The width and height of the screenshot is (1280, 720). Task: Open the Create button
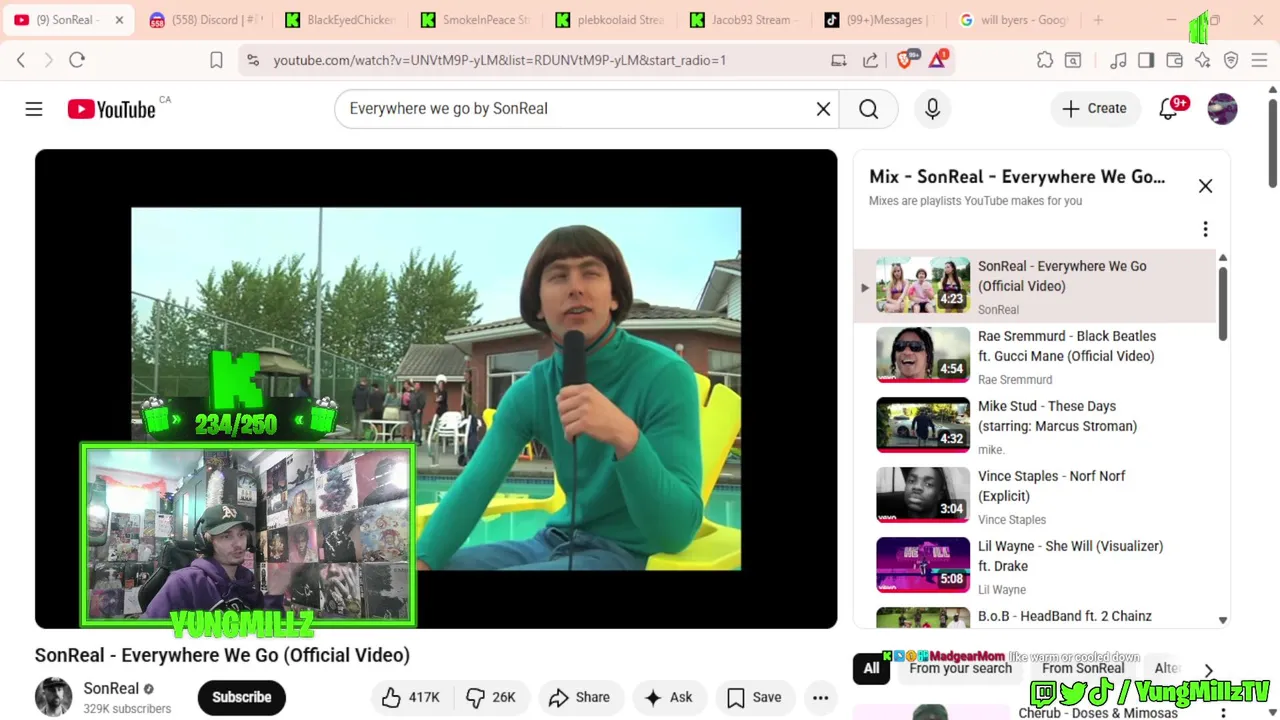(1094, 109)
